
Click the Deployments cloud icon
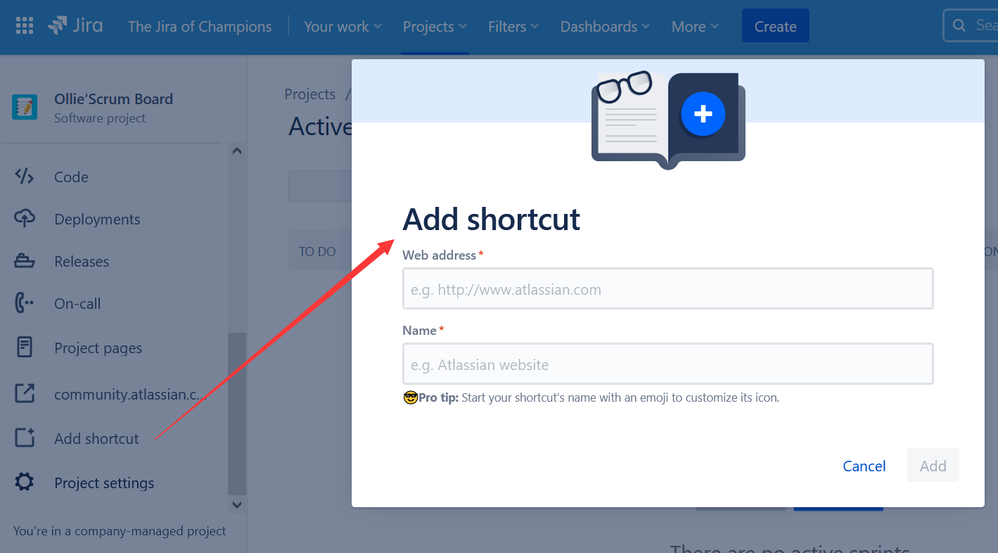point(24,218)
